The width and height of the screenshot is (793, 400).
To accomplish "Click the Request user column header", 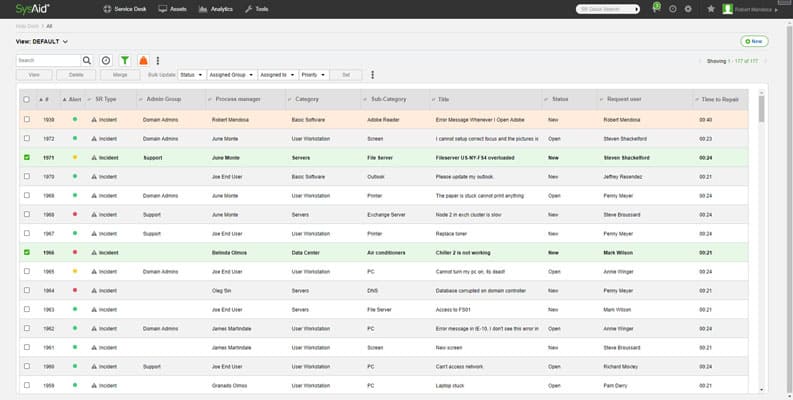I will click(624, 100).
